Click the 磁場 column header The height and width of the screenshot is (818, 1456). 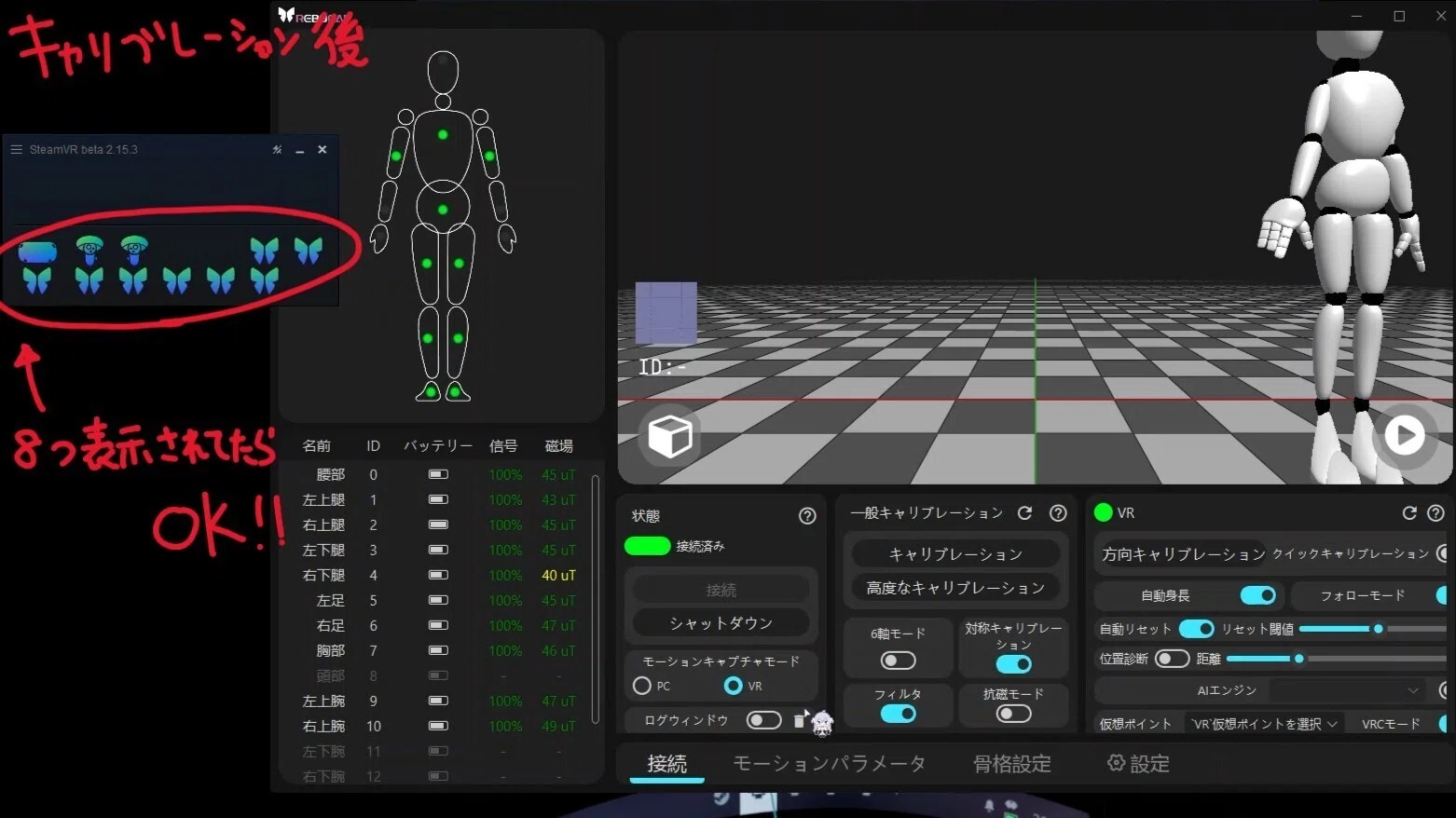558,446
